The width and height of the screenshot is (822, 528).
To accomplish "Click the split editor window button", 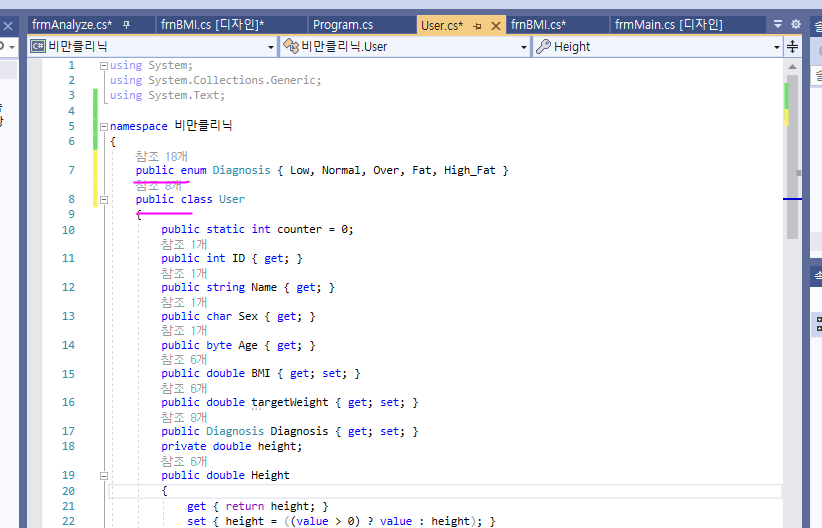I will point(793,47).
